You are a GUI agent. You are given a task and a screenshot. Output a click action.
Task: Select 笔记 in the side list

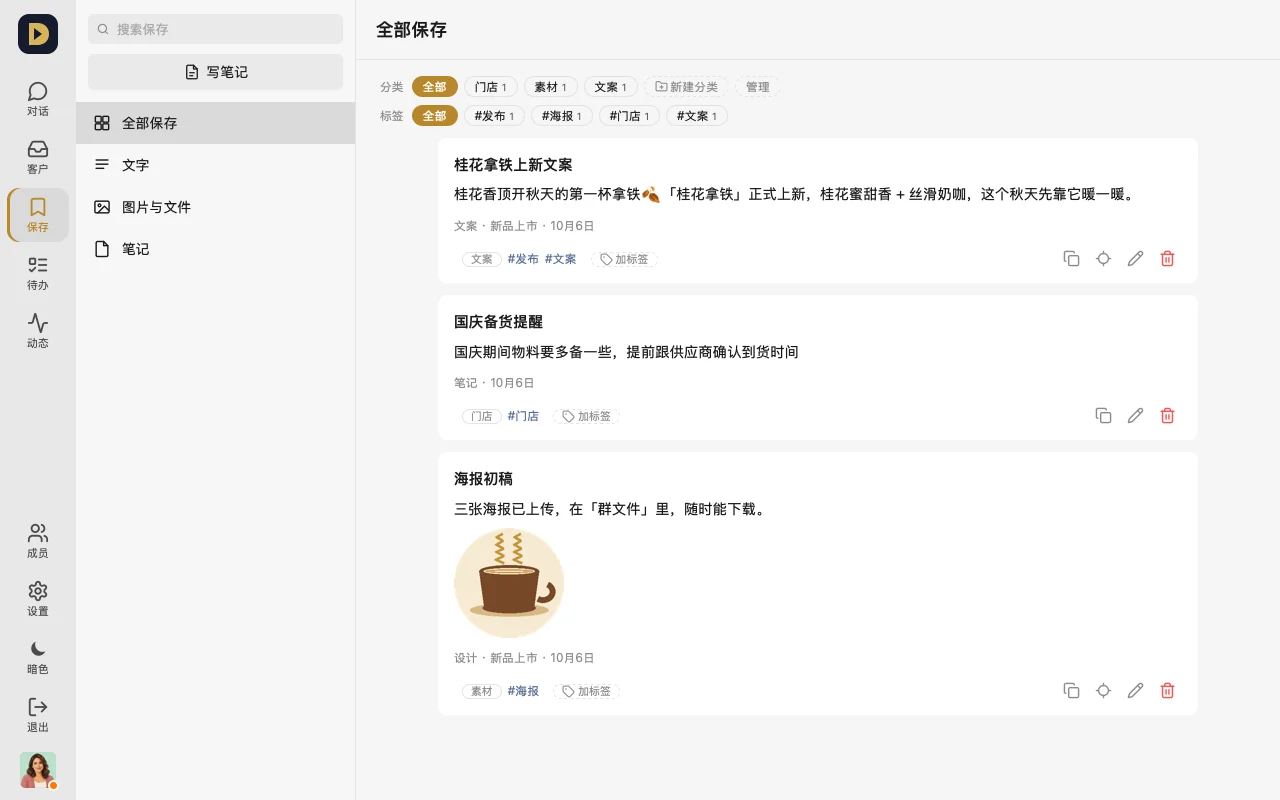(215, 249)
